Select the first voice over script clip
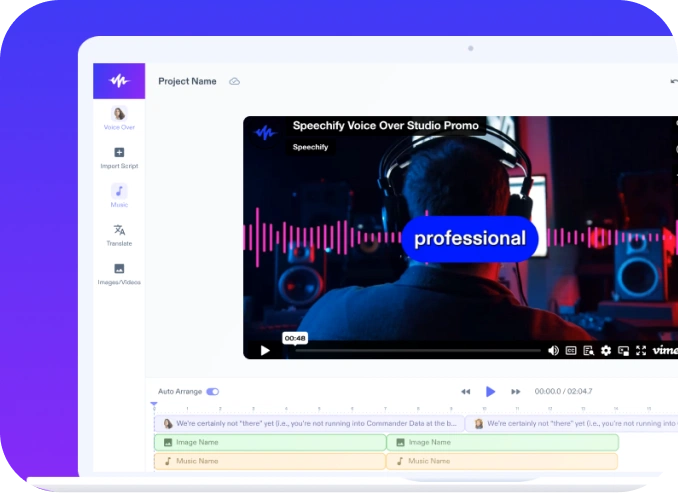This screenshot has height=493, width=678. (309, 423)
